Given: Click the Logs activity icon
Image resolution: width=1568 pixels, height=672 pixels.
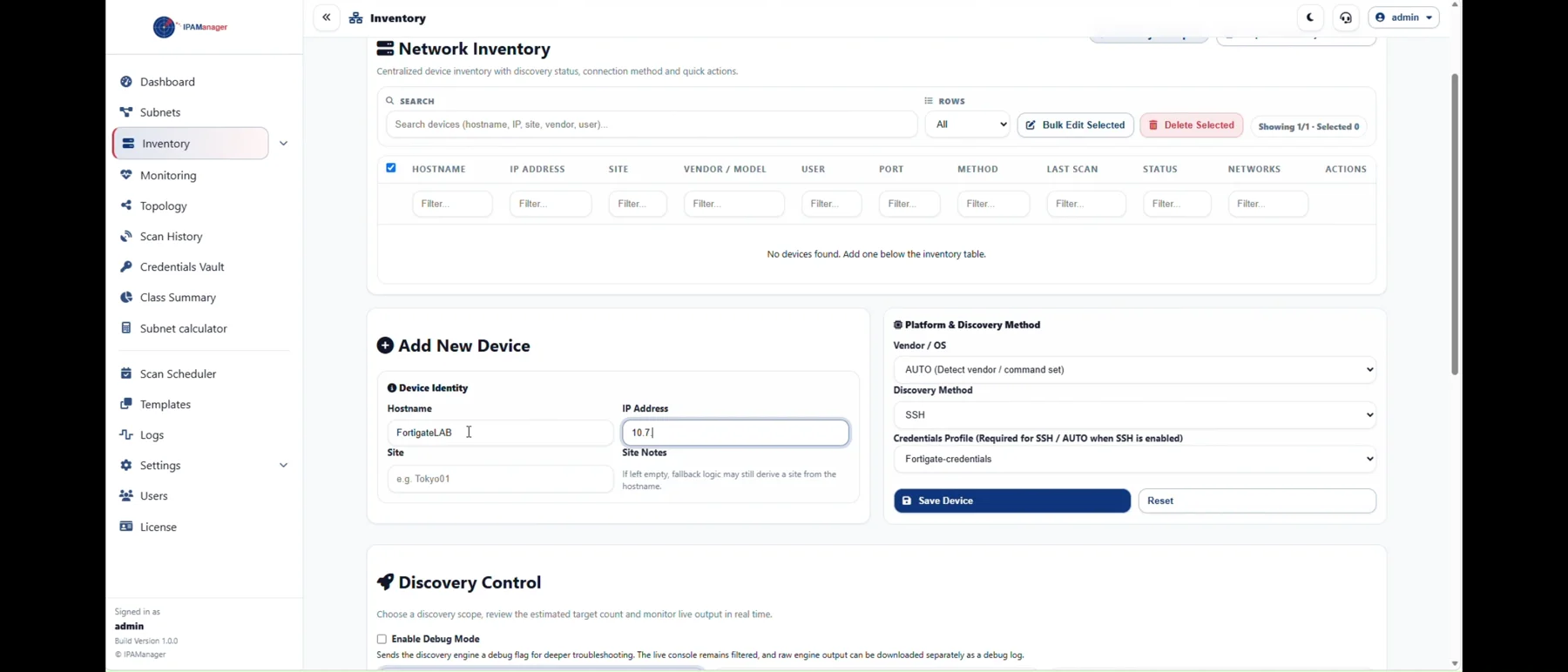Looking at the screenshot, I should [x=126, y=434].
